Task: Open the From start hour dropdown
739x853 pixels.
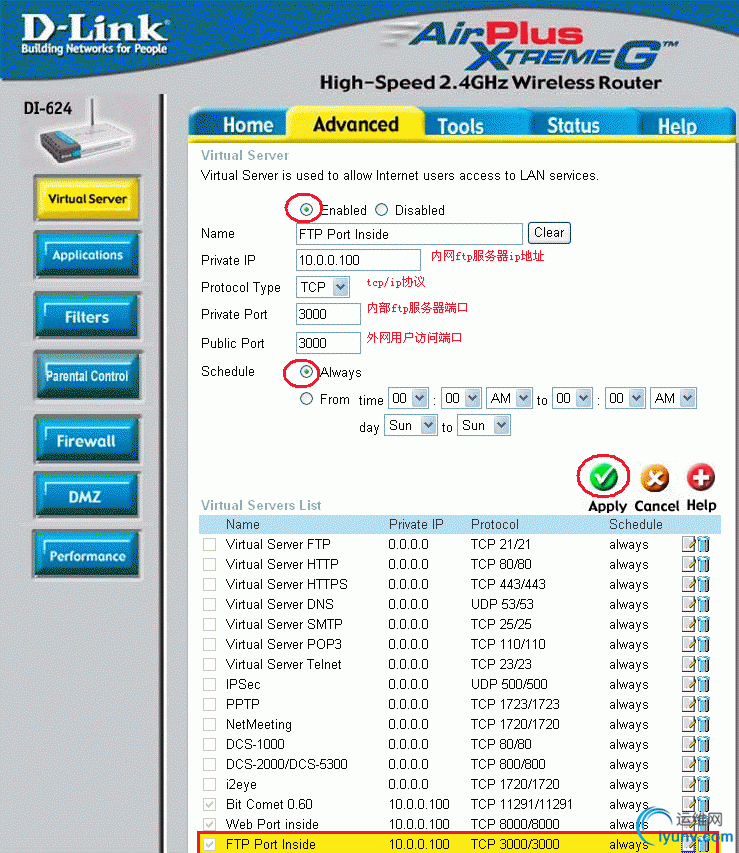Action: coord(408,398)
